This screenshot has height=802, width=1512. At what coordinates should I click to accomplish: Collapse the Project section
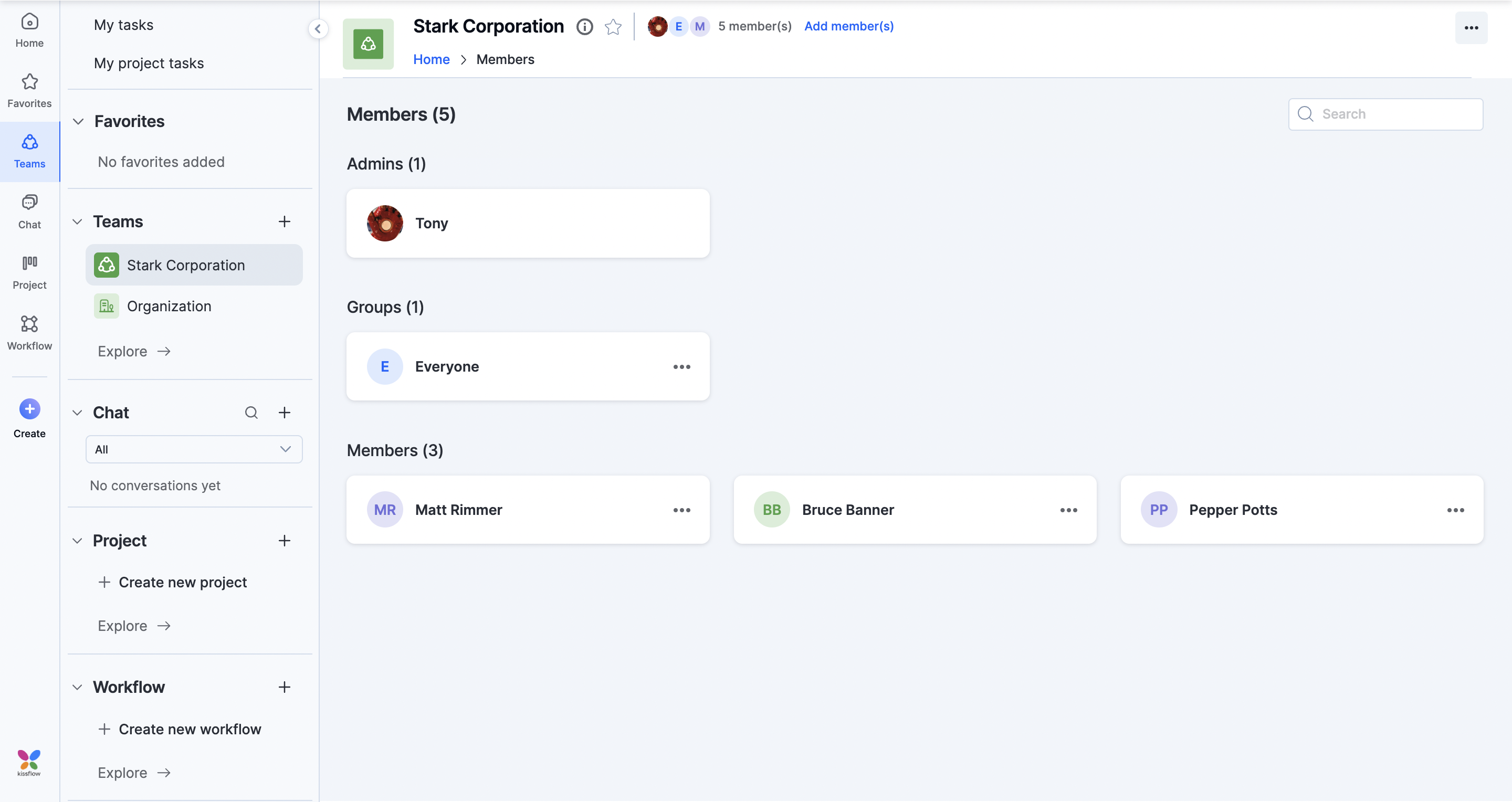[x=77, y=540]
